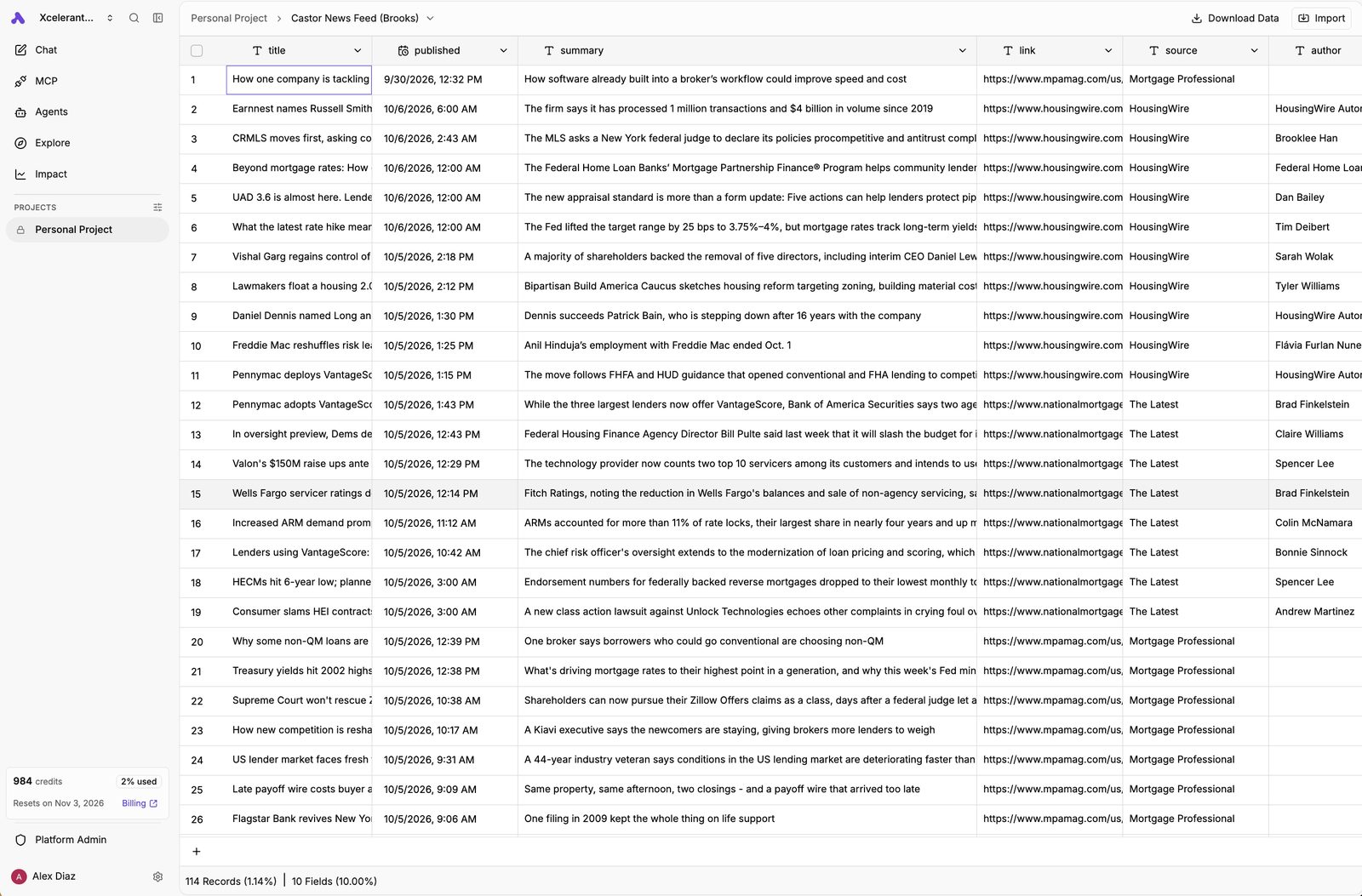The width and height of the screenshot is (1362, 896).
Task: Open projects filter settings icon
Action: 157,208
